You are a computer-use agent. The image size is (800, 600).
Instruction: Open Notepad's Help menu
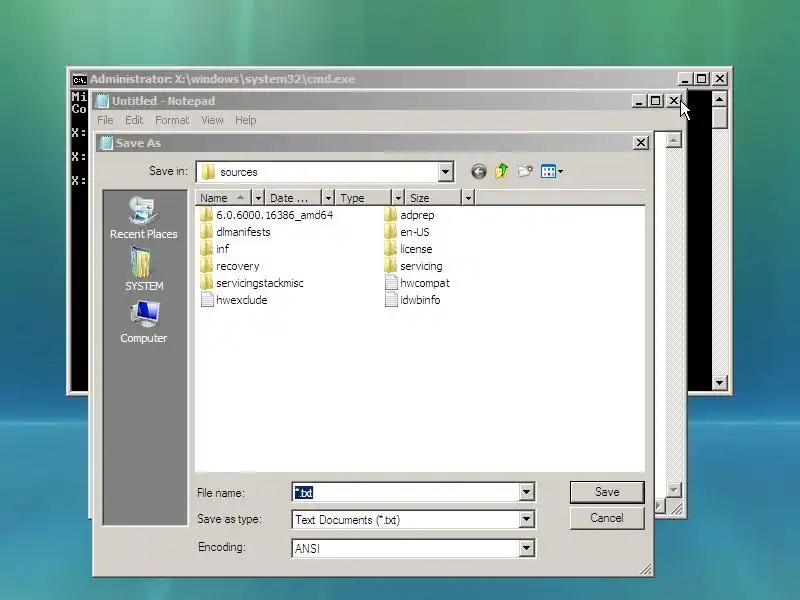(x=245, y=120)
